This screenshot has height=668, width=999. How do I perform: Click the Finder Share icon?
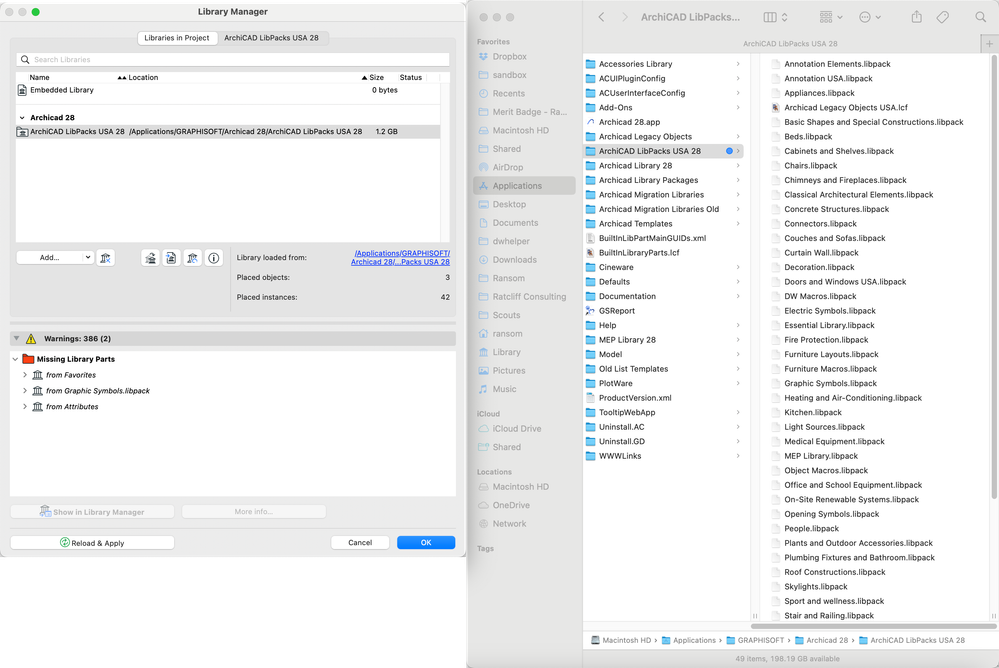pyautogui.click(x=916, y=17)
